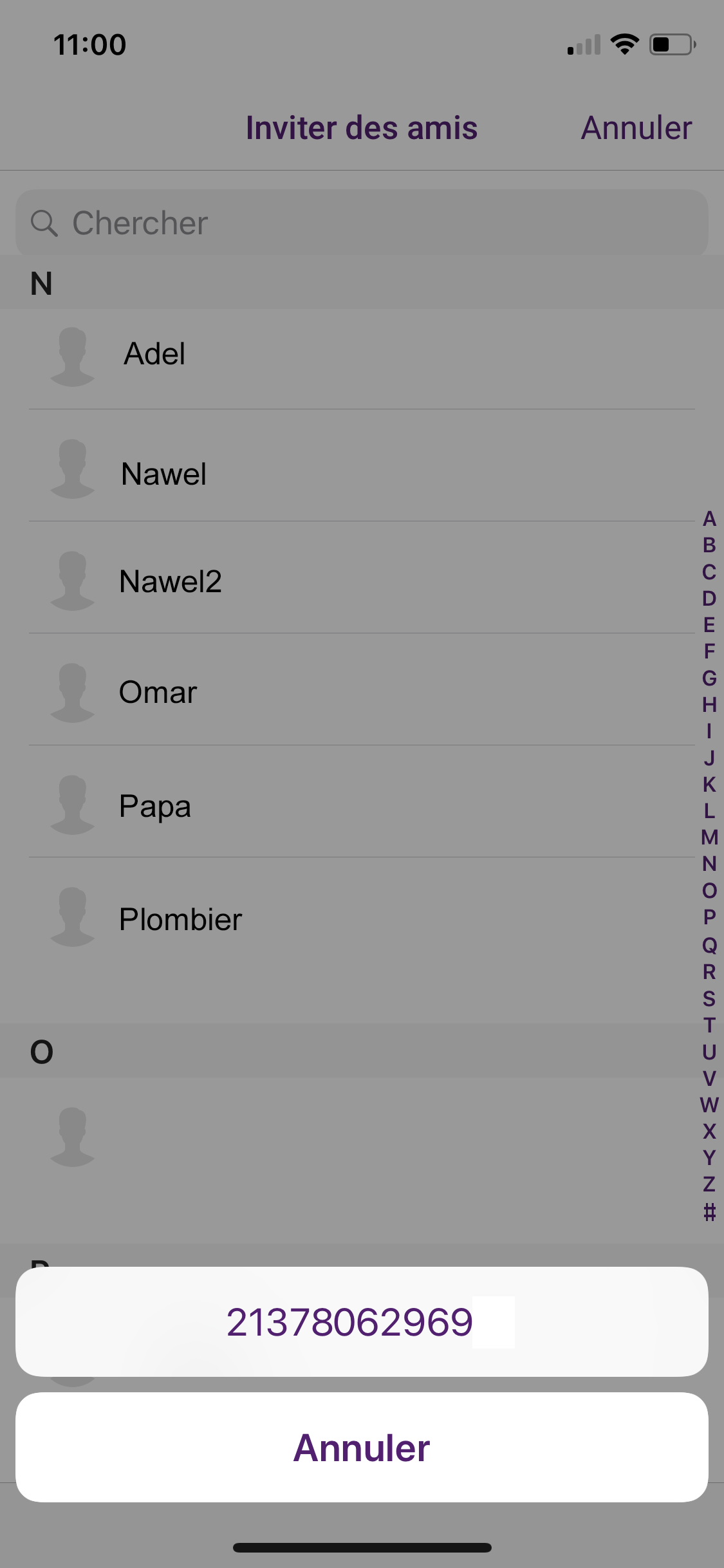Choose the Plombier contact name
This screenshot has height=1568, width=724.
(x=181, y=919)
